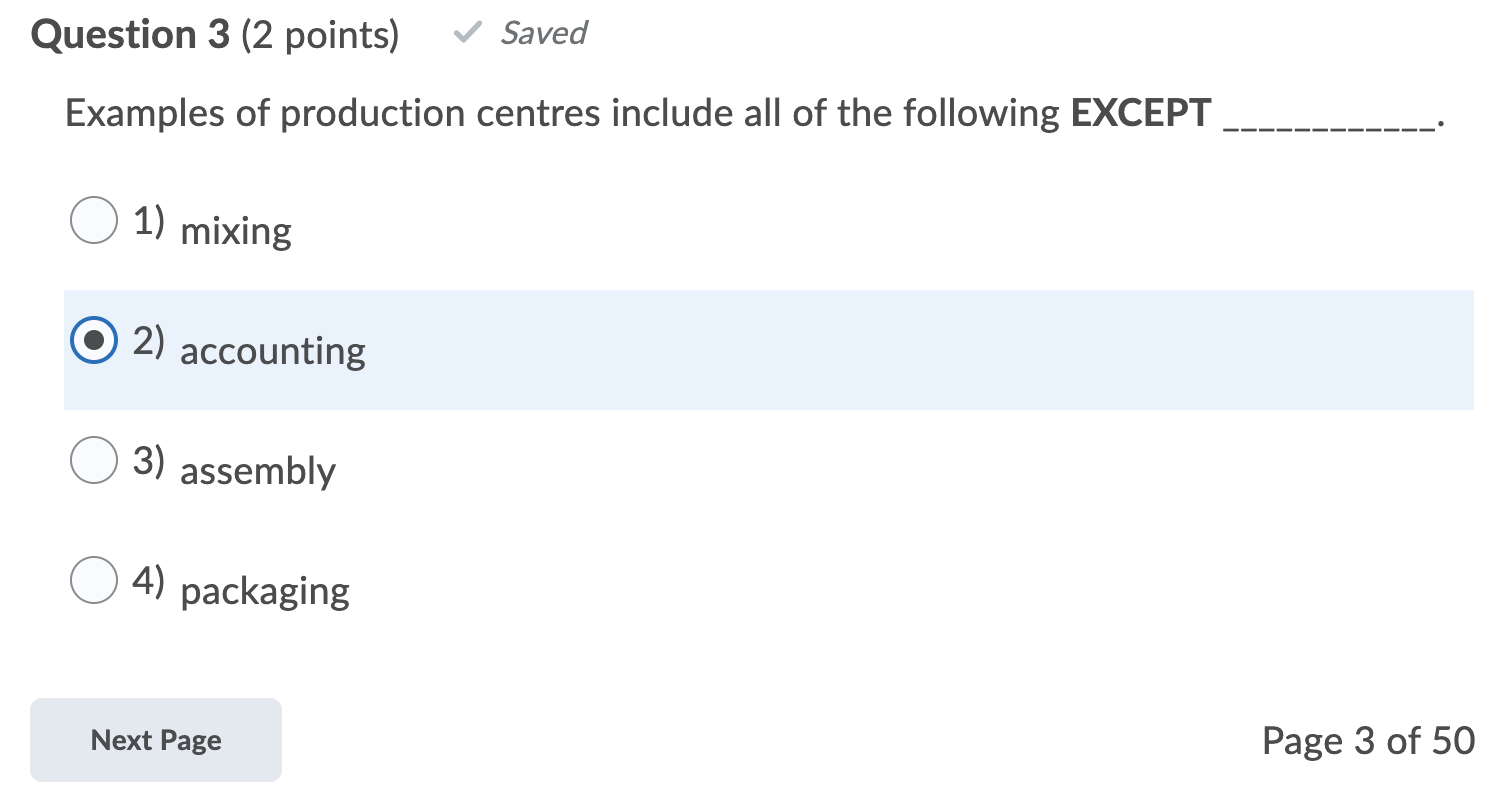The width and height of the screenshot is (1494, 806).
Task: Click the selected 'accounting' radio button
Action: 93,340
